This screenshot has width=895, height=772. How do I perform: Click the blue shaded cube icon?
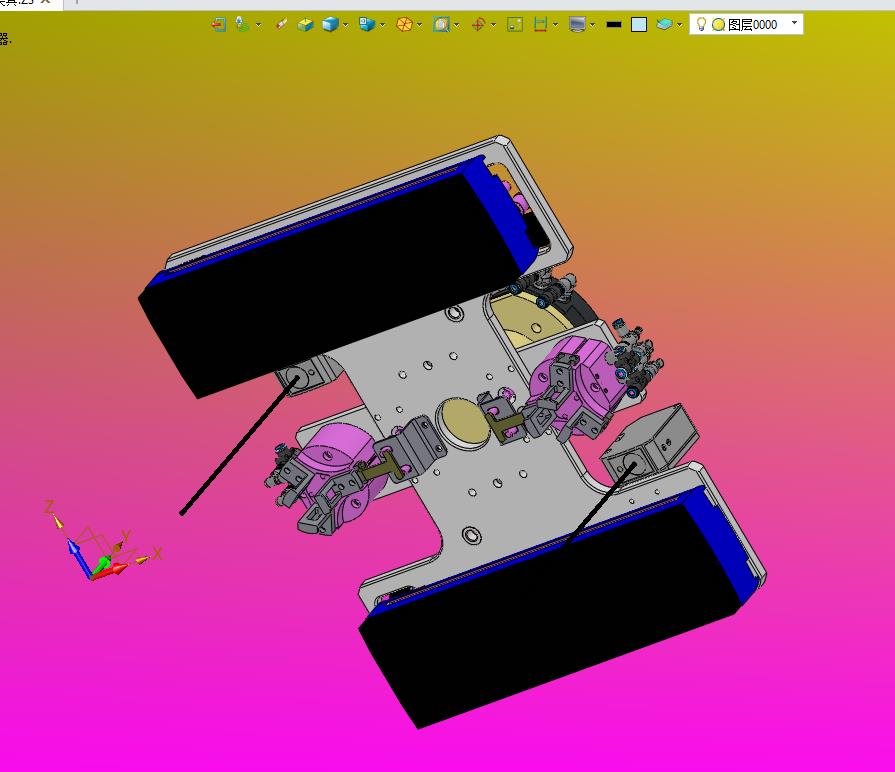[x=330, y=25]
